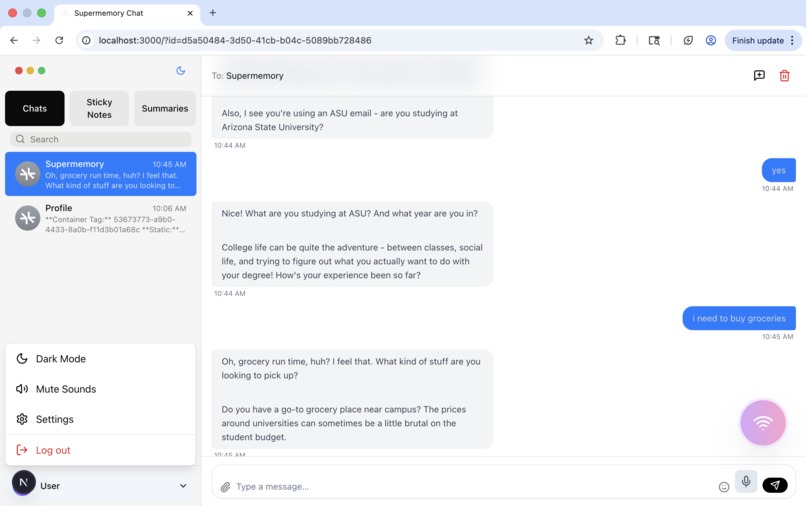
Task: Close the Supermemory Chat browser tab
Action: pyautogui.click(x=190, y=13)
